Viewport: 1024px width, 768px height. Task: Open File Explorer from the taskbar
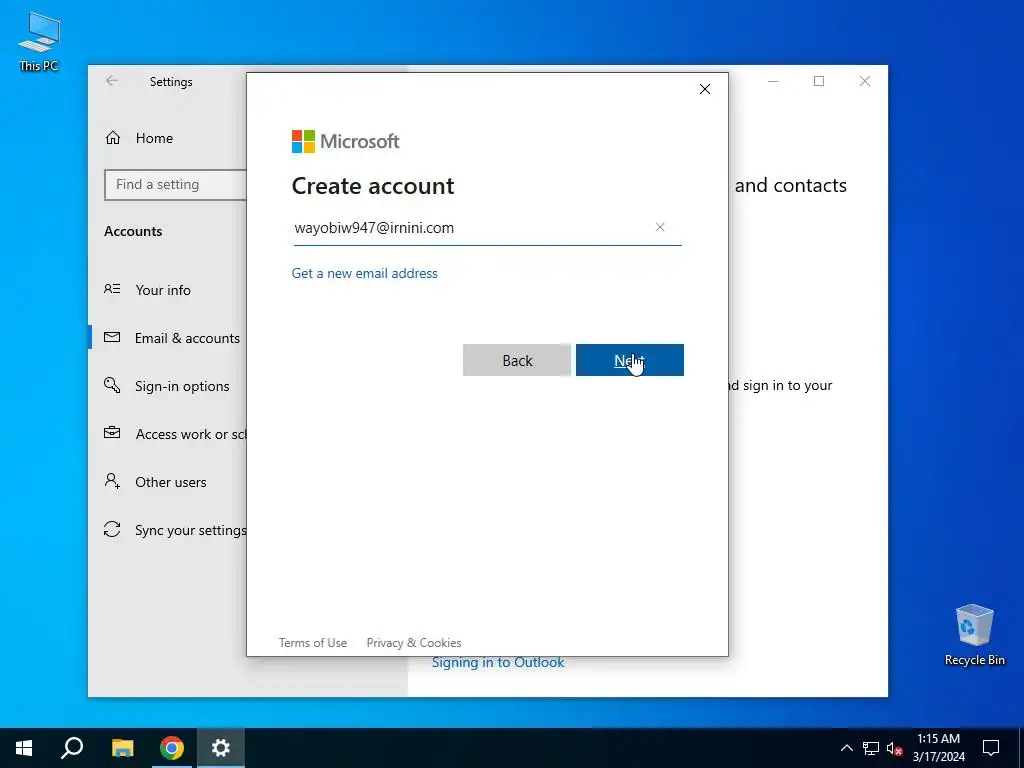[x=122, y=748]
